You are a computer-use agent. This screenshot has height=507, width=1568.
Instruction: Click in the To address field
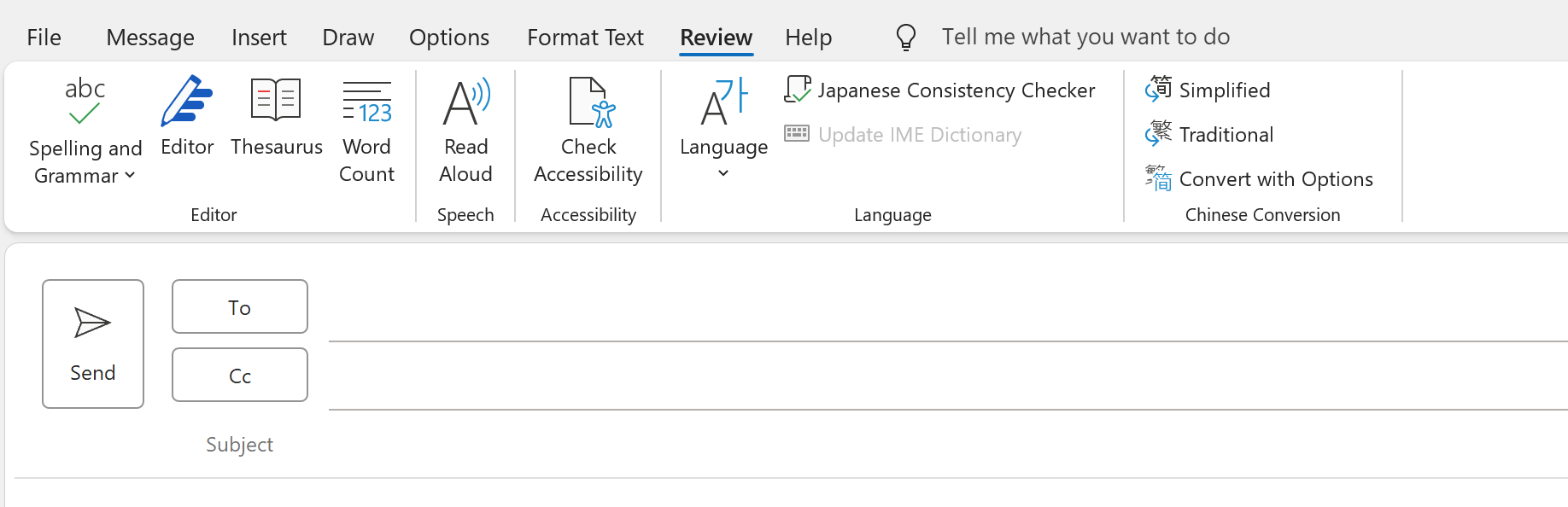pyautogui.click(x=948, y=309)
